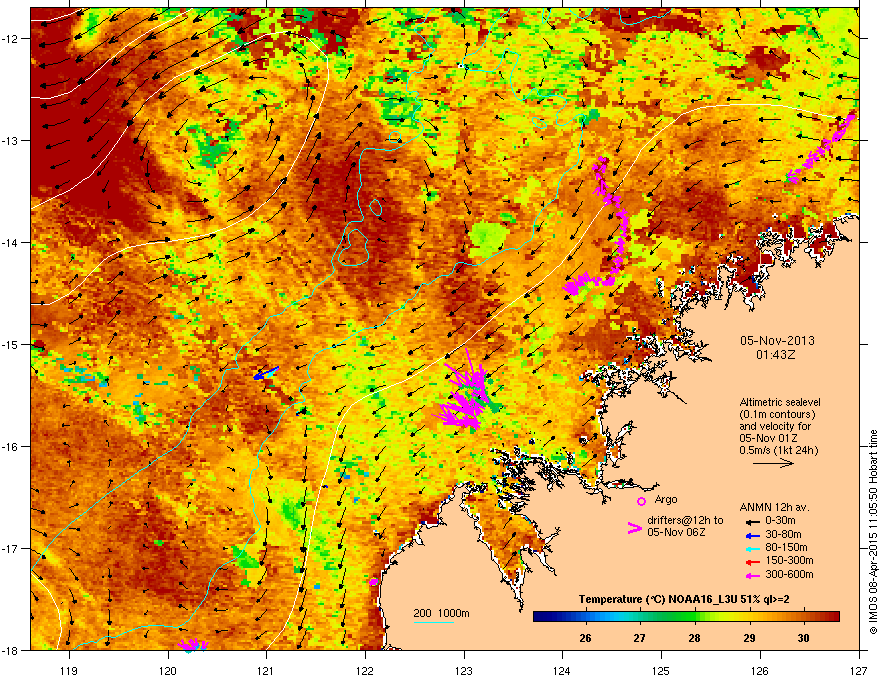Click the Argo magenta circle legend symbol
The height and width of the screenshot is (680, 880).
pos(641,501)
